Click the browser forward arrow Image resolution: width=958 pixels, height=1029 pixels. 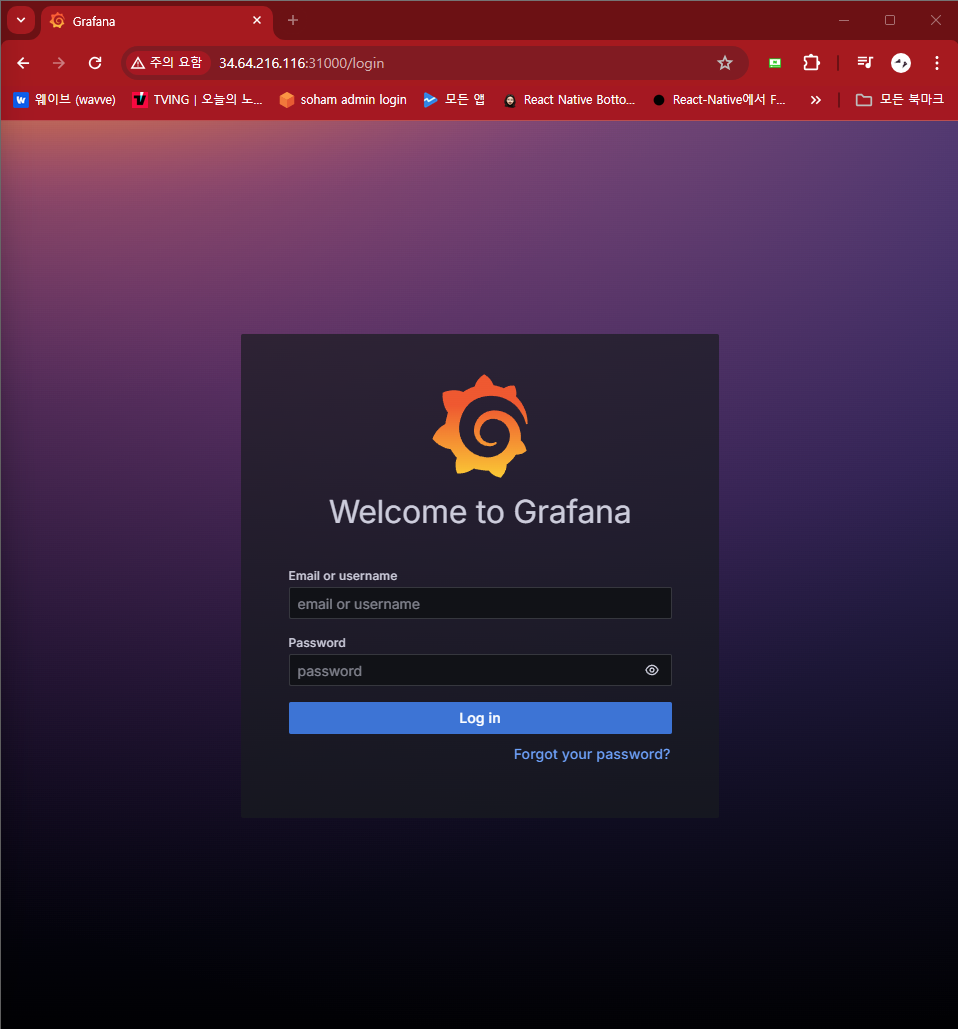pos(59,63)
